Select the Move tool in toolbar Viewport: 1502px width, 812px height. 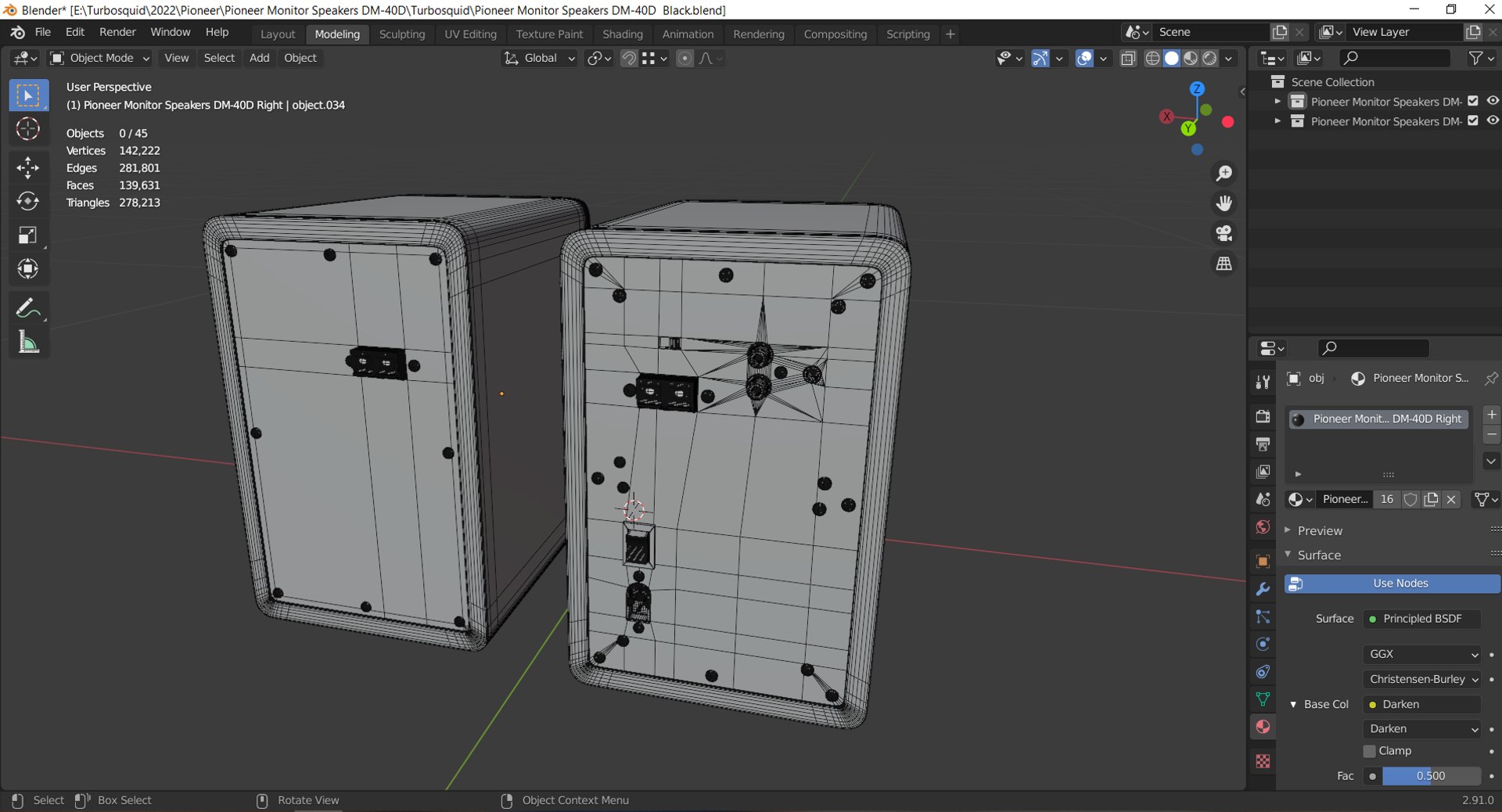coord(28,167)
